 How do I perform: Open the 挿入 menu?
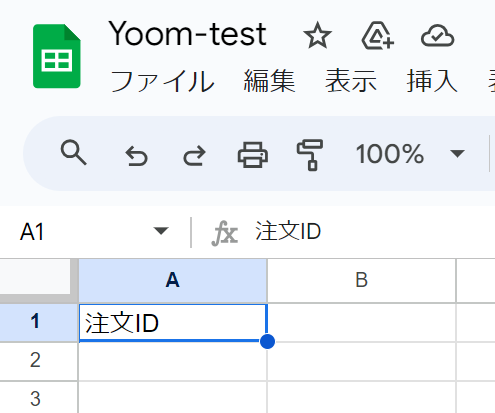point(432,81)
